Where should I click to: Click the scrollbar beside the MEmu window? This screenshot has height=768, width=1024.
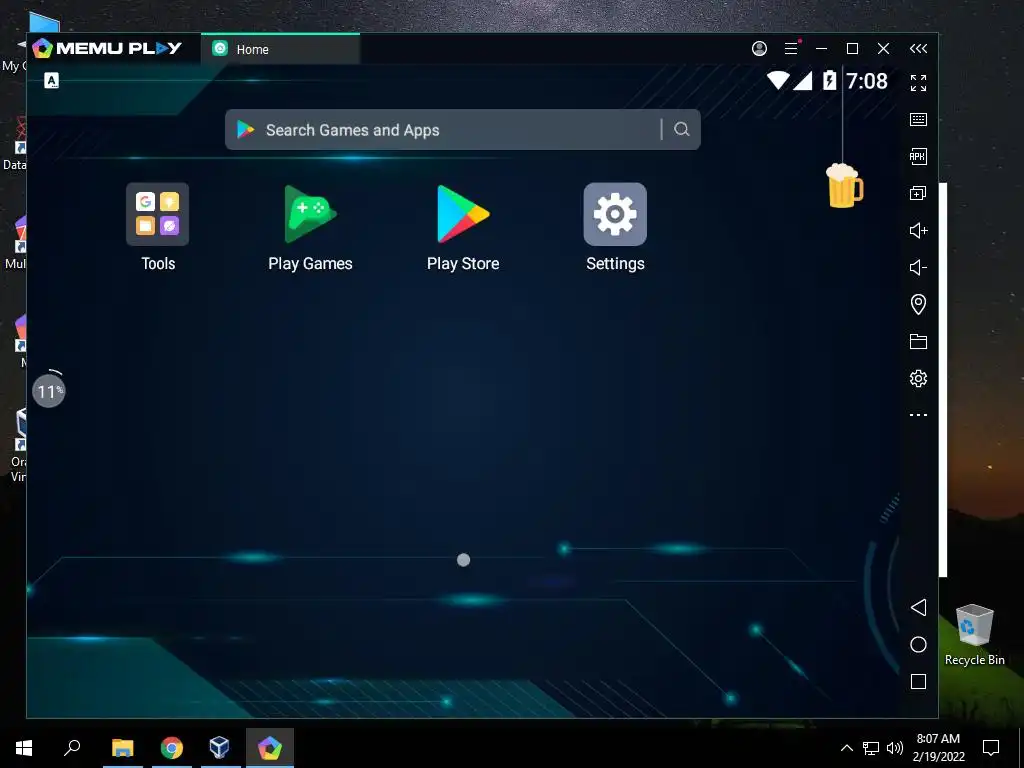[x=942, y=379]
